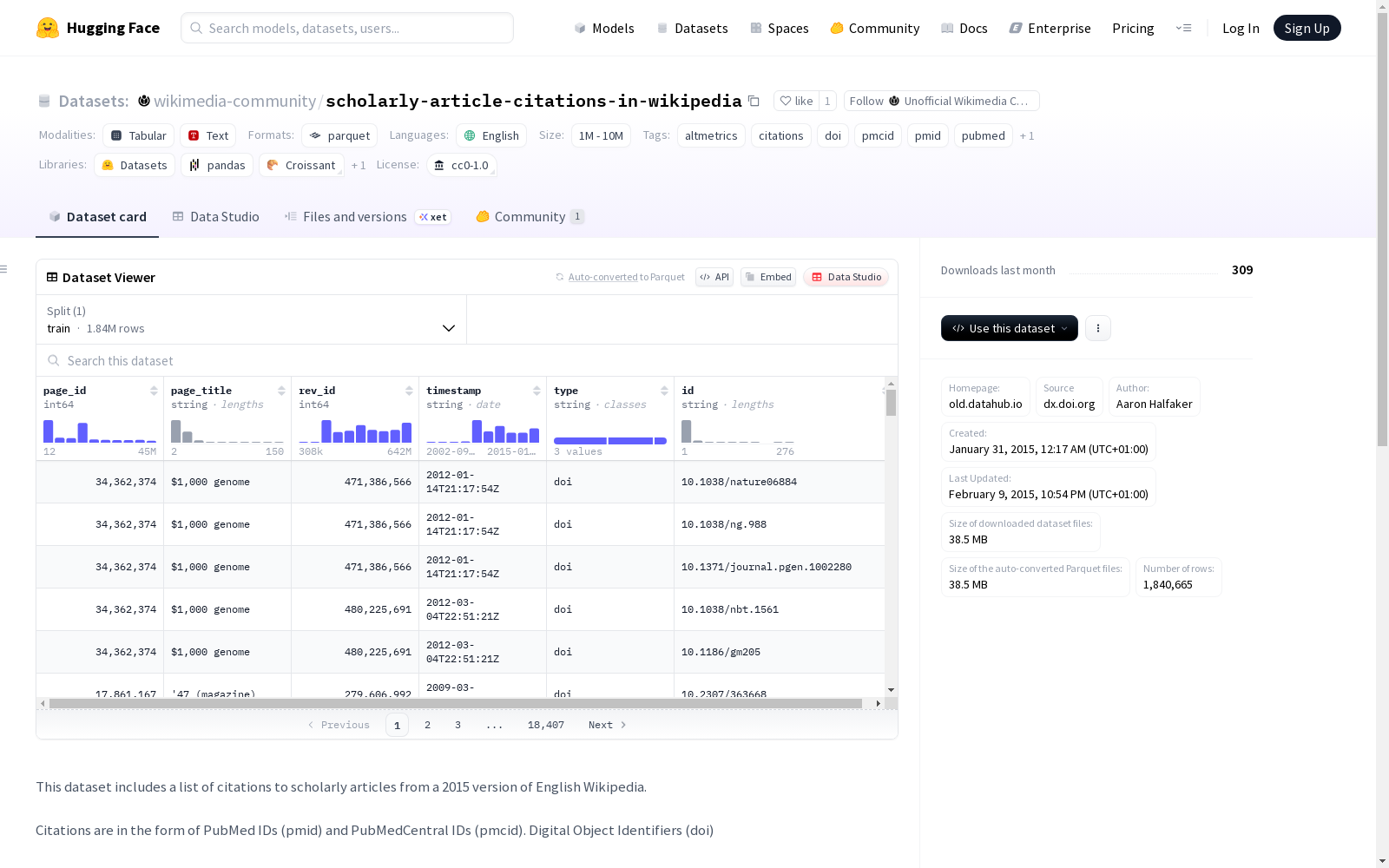Expand the Use this dataset dropdown
The image size is (1389, 868).
(1010, 328)
